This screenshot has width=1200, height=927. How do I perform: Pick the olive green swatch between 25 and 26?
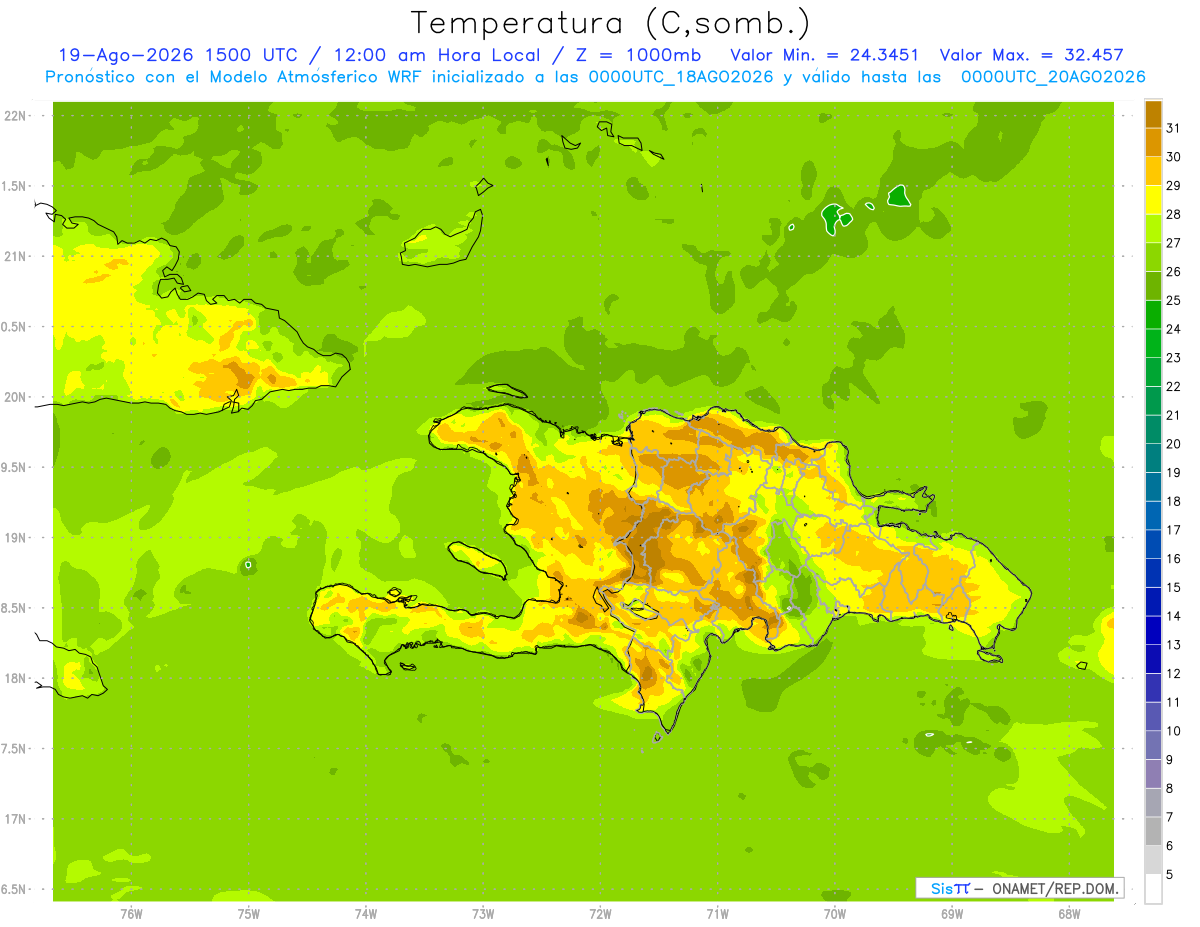coord(1153,286)
